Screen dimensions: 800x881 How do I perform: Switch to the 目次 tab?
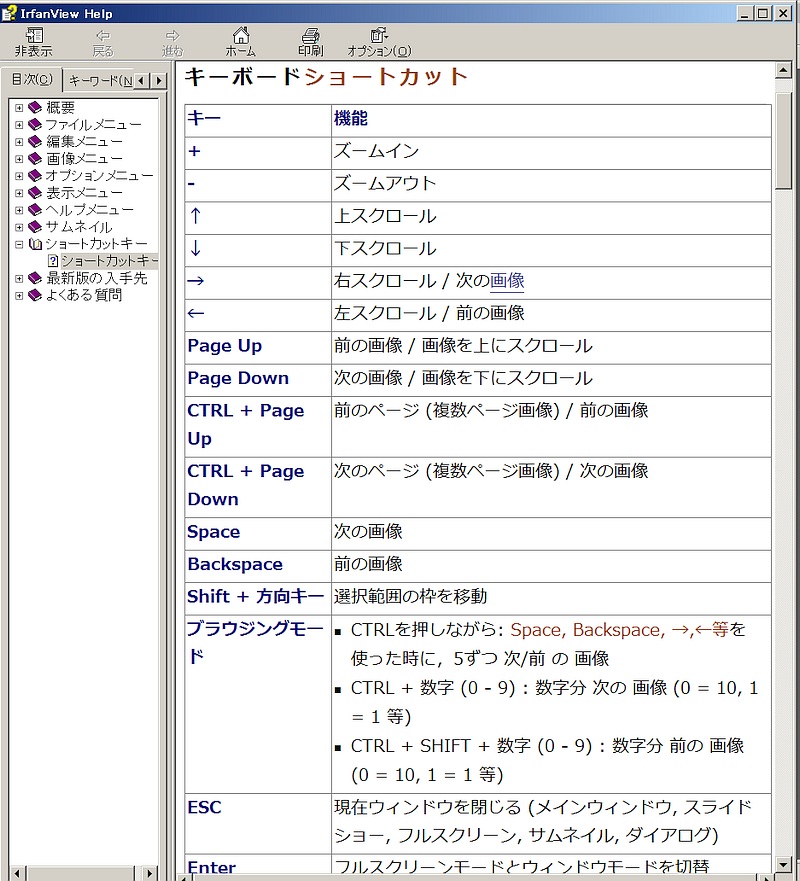click(x=31, y=80)
